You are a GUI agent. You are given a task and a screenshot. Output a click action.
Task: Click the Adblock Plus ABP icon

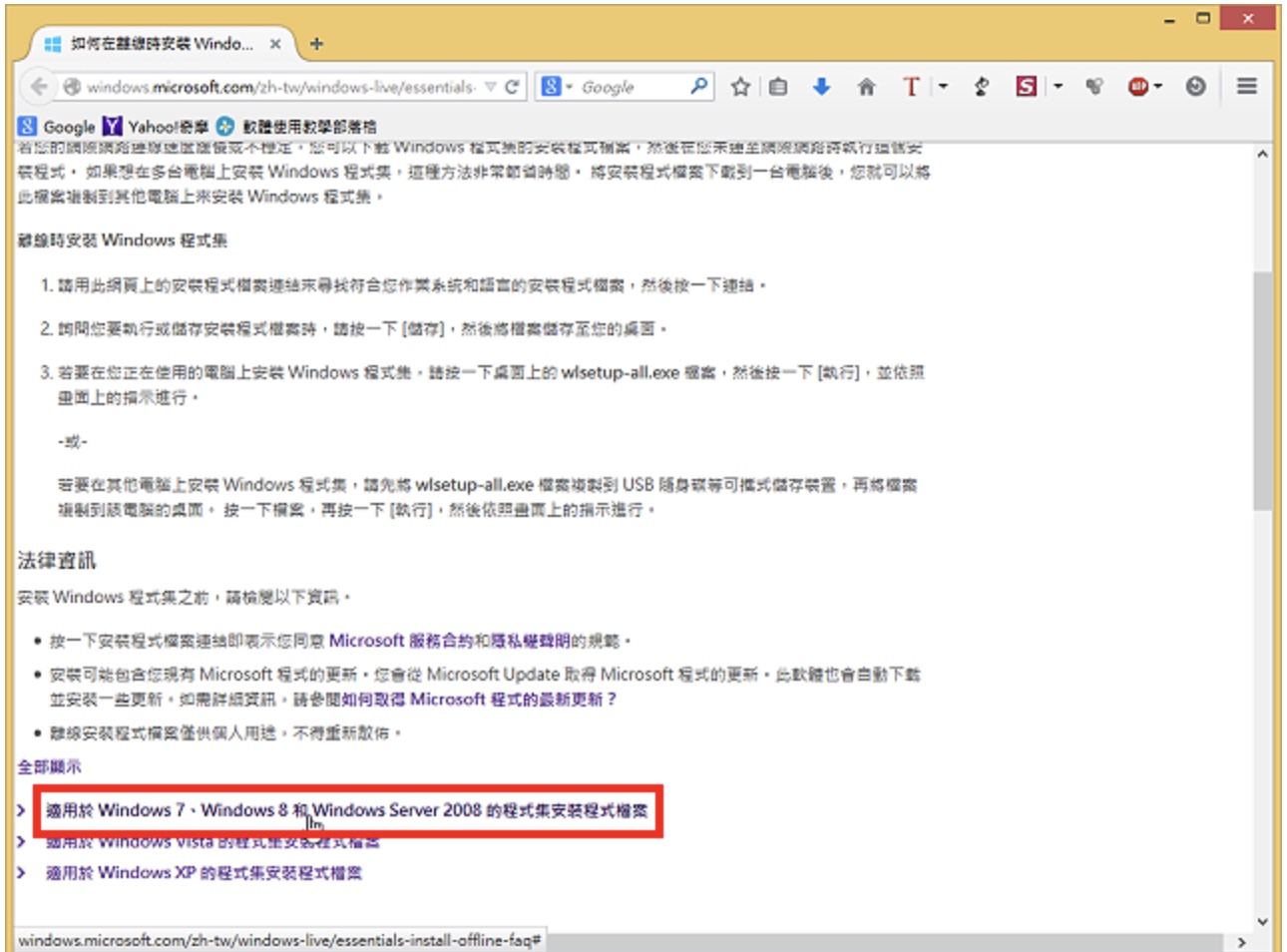[x=1138, y=87]
